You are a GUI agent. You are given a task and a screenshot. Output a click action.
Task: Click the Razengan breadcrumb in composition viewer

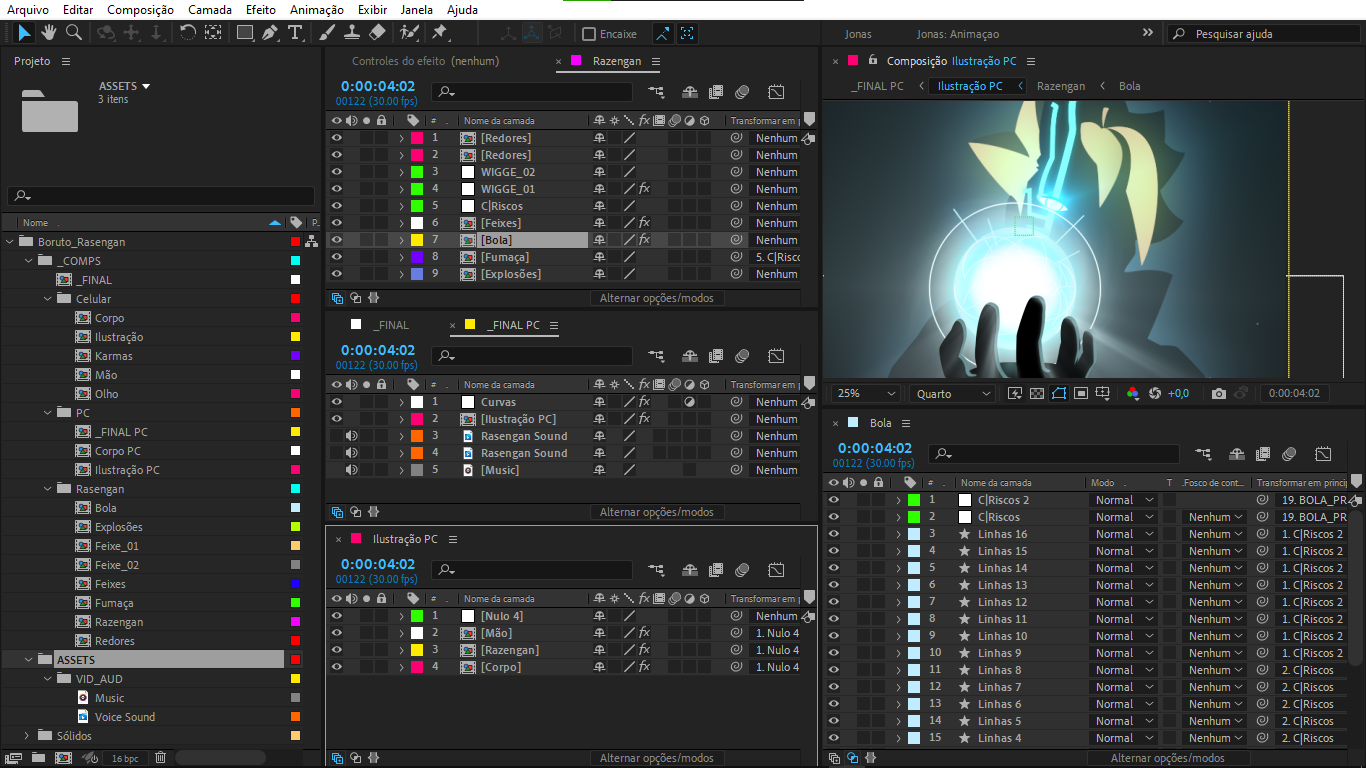point(1061,86)
